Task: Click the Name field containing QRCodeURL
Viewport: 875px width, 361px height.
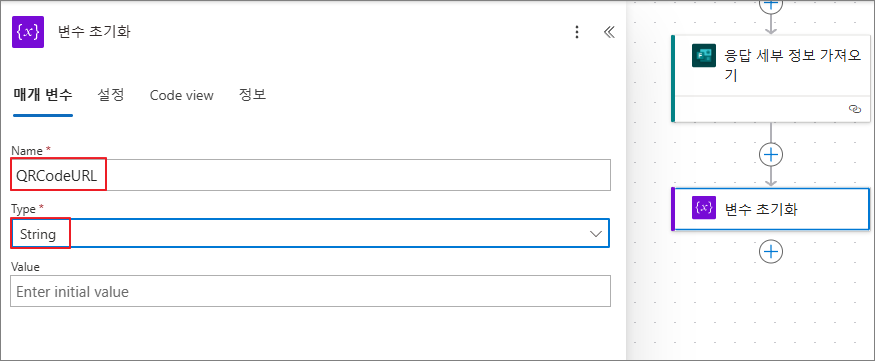Action: (x=310, y=175)
